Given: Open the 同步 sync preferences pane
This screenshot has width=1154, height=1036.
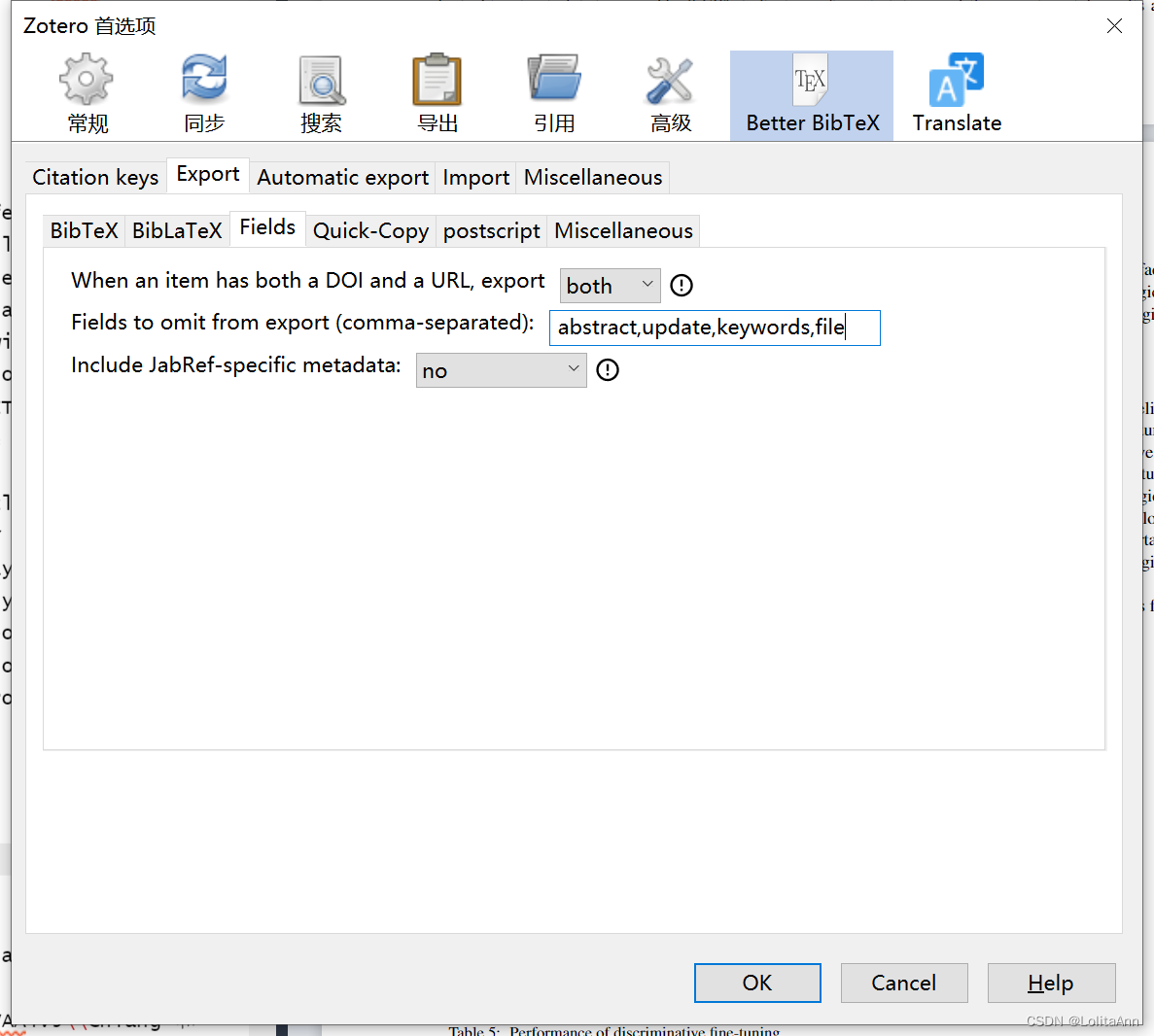Looking at the screenshot, I should coord(204,94).
